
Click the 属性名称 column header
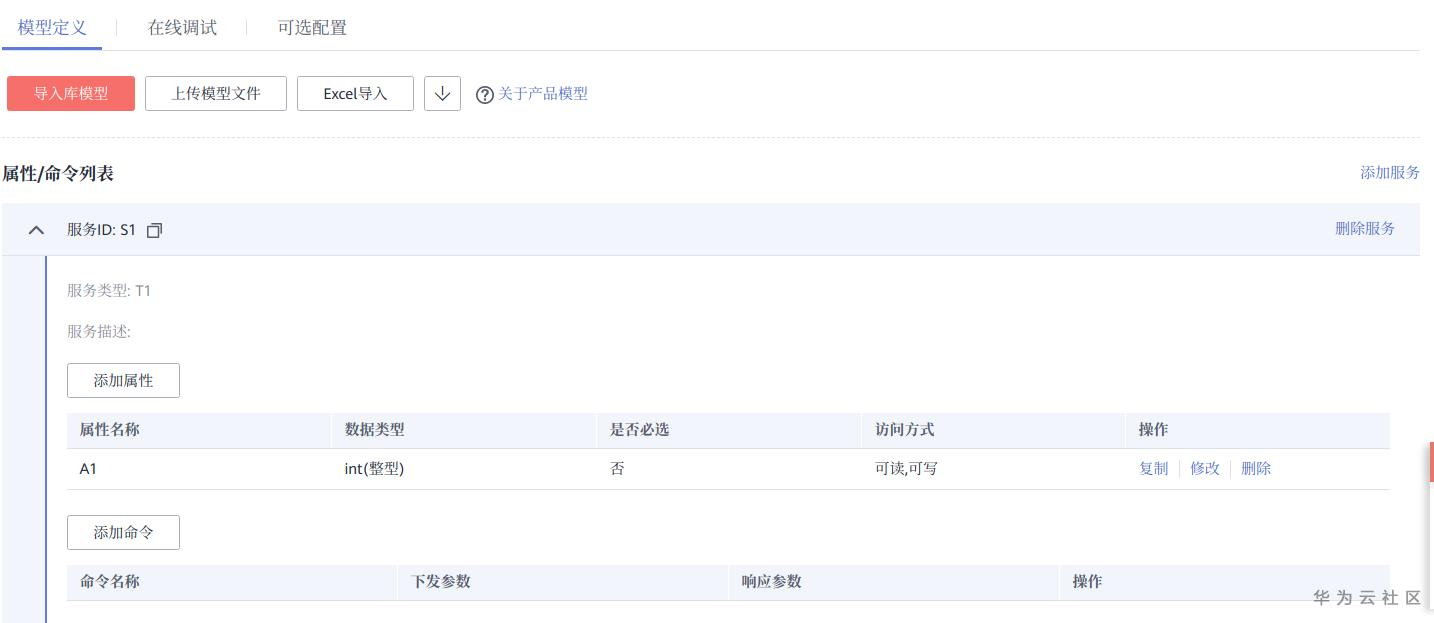point(110,430)
